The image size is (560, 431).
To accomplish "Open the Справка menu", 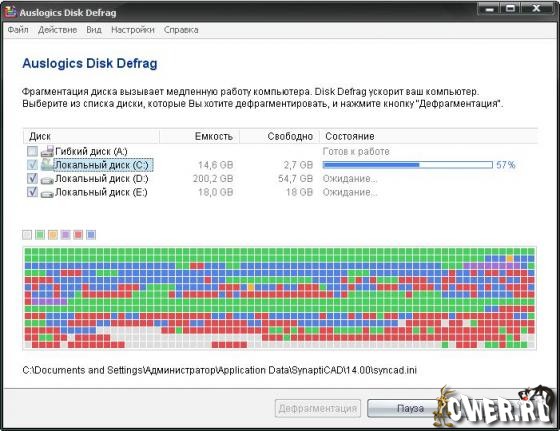I will click(x=181, y=30).
